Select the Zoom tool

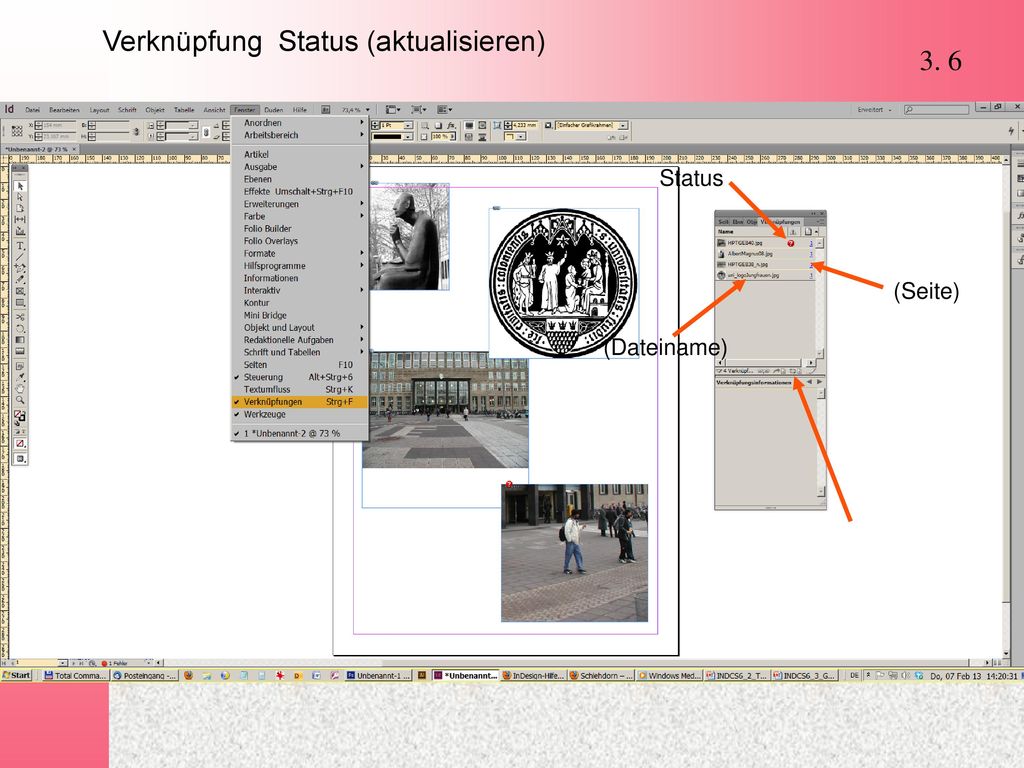(20, 400)
